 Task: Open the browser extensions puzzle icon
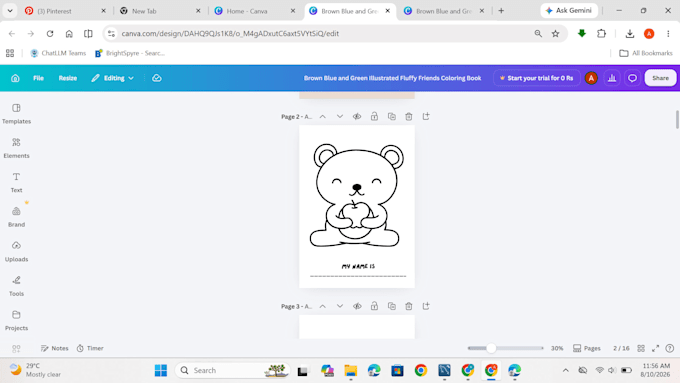(602, 33)
